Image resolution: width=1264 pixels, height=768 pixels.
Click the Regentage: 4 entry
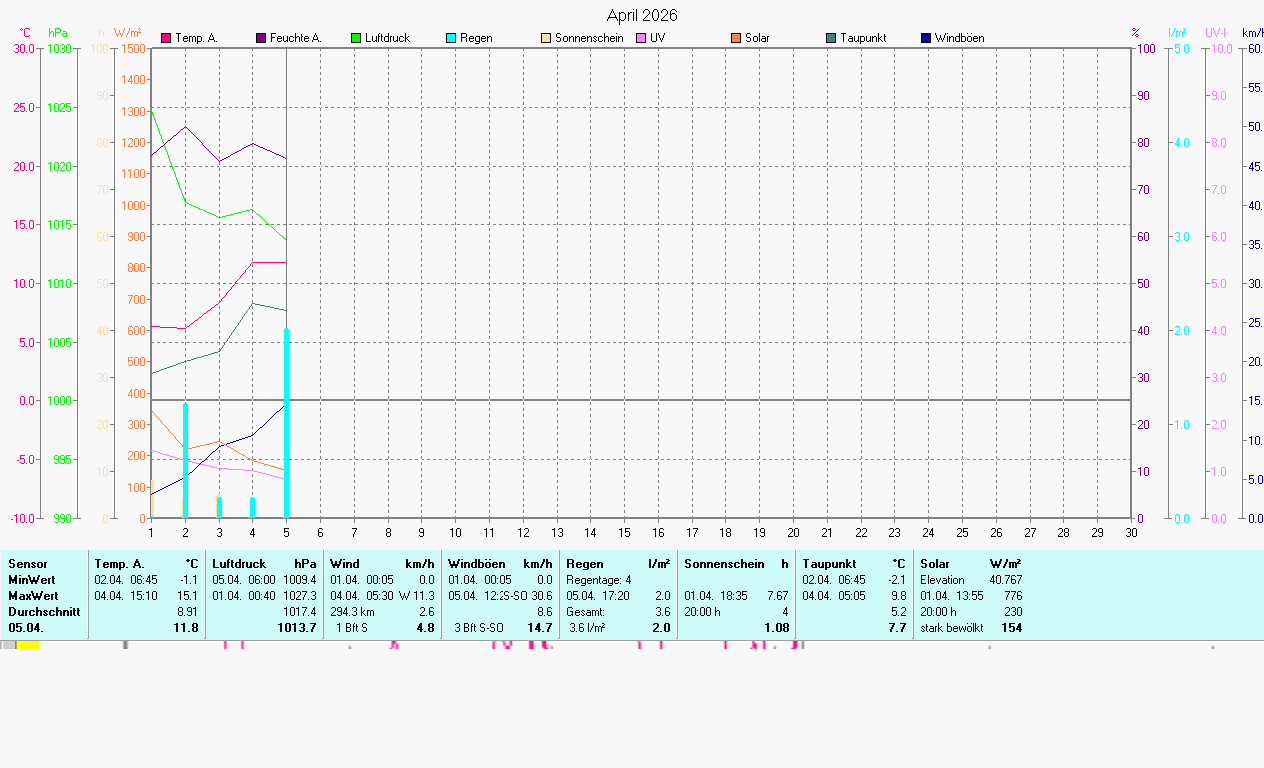coord(598,580)
